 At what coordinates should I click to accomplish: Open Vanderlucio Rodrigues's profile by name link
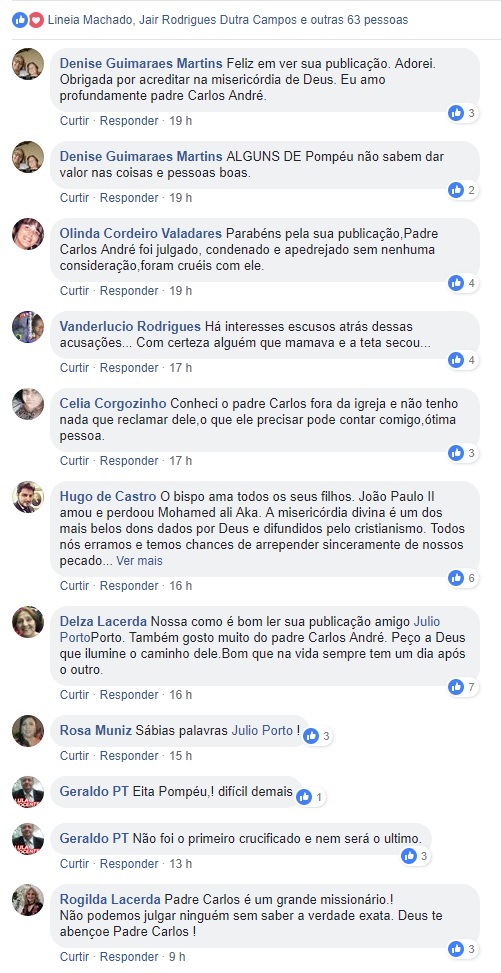click(x=130, y=326)
